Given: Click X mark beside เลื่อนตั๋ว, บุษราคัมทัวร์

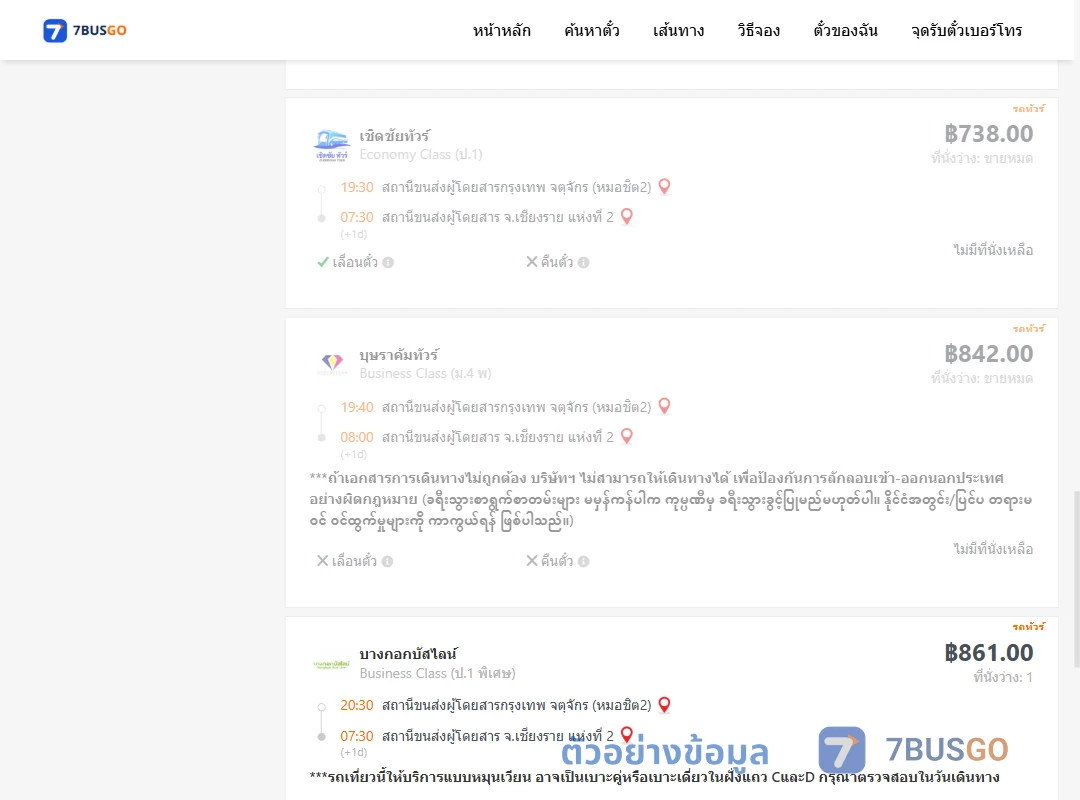Looking at the screenshot, I should (x=322, y=561).
